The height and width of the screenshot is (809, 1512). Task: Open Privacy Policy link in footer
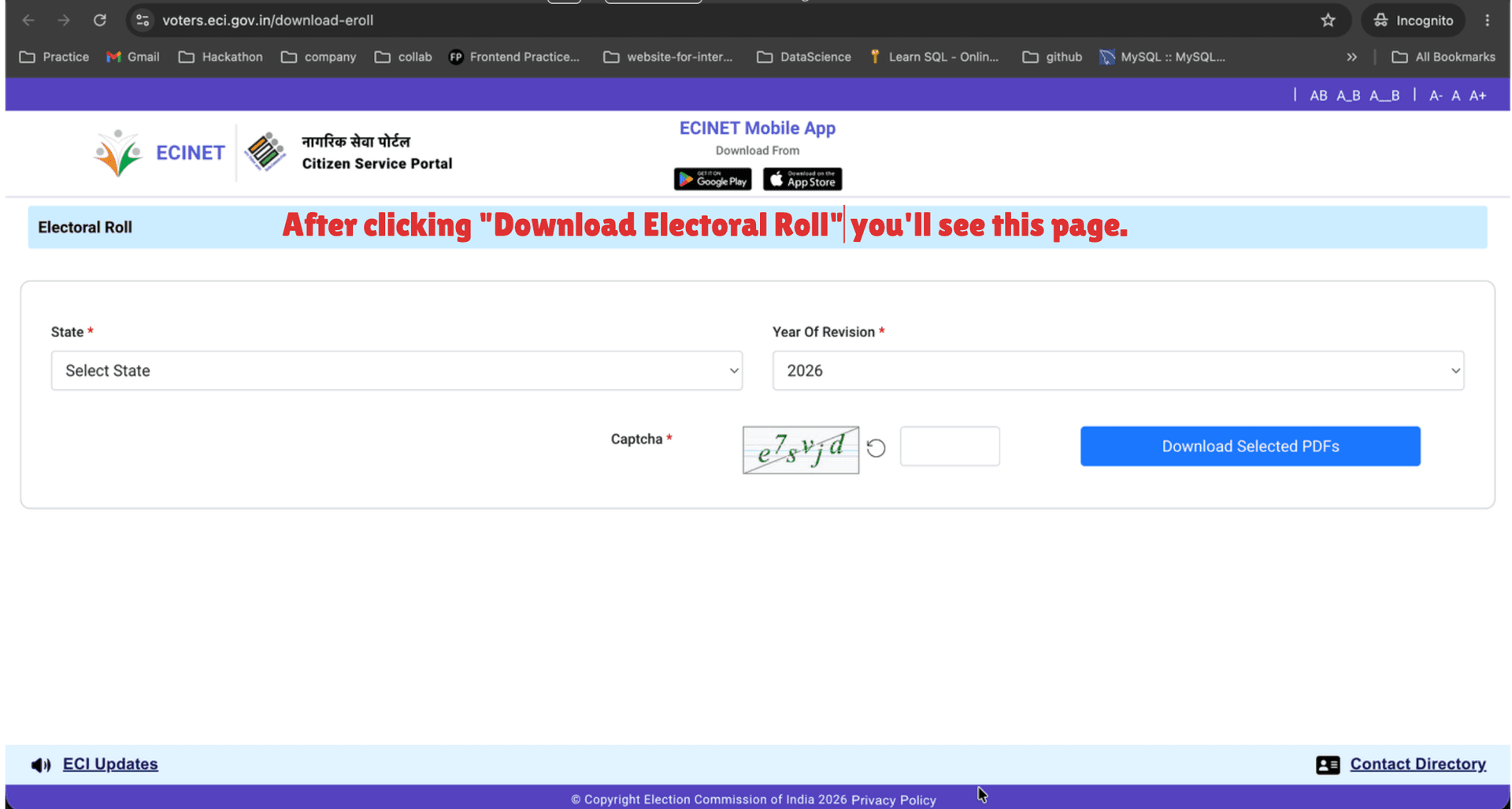click(x=894, y=800)
